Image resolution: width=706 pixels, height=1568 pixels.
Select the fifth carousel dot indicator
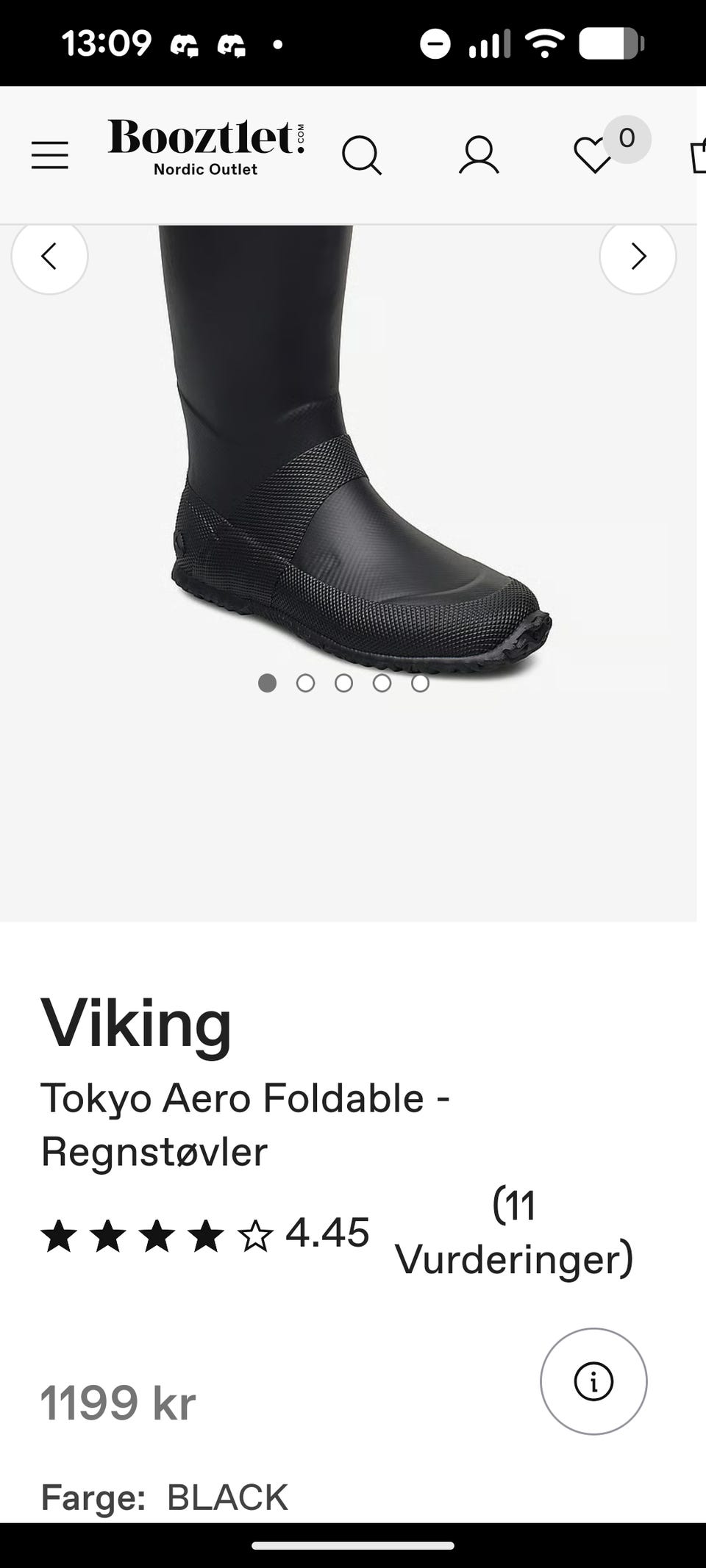coord(420,684)
